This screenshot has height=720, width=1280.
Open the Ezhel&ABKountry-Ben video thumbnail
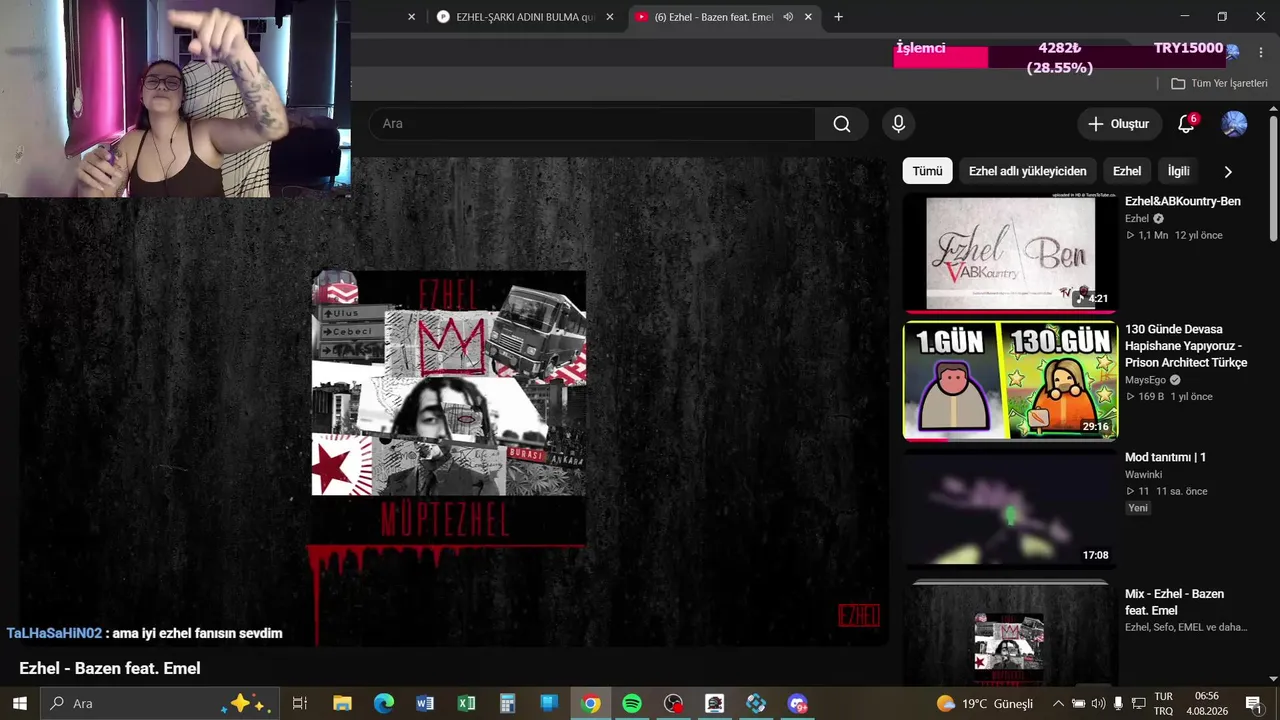(1010, 252)
